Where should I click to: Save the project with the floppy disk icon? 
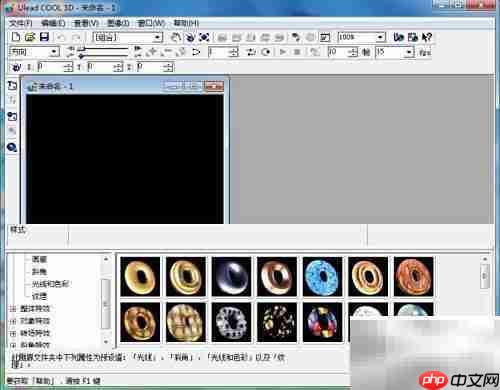[44, 37]
